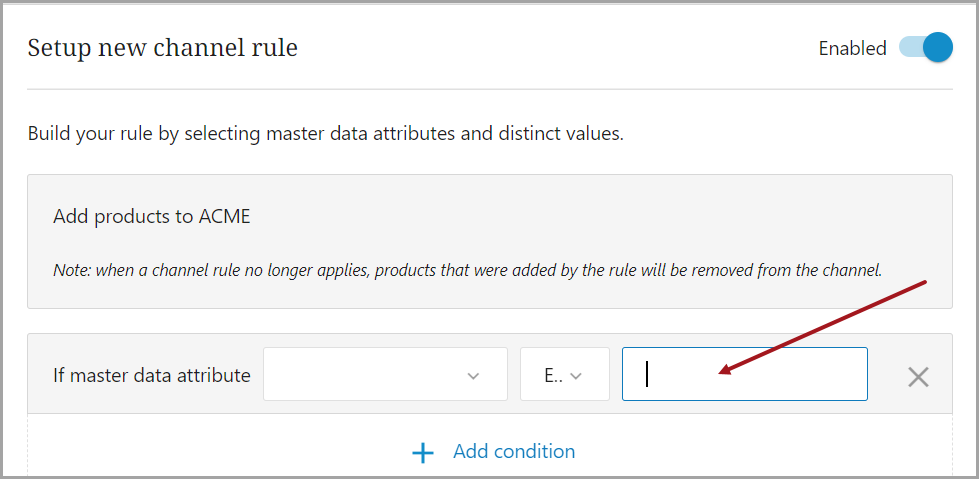Click the "Setup new channel rule" heading
This screenshot has height=479, width=979.
(x=162, y=47)
